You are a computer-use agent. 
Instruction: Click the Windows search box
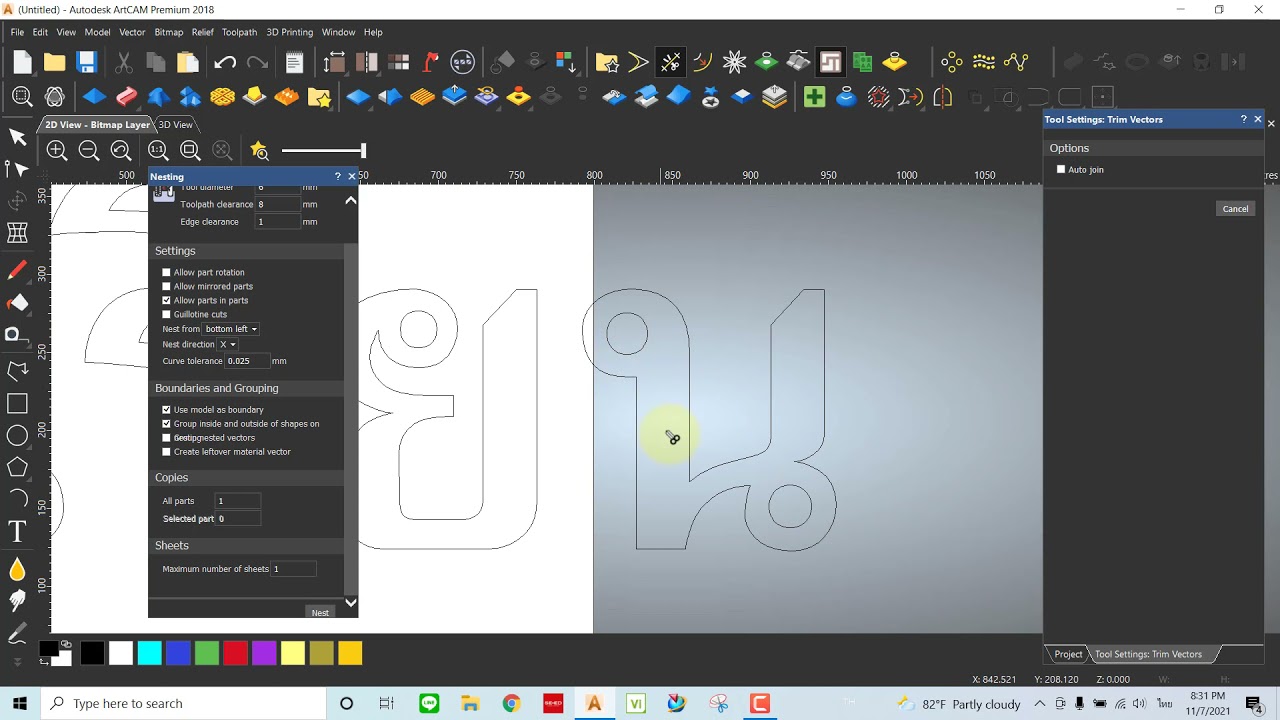click(182, 703)
